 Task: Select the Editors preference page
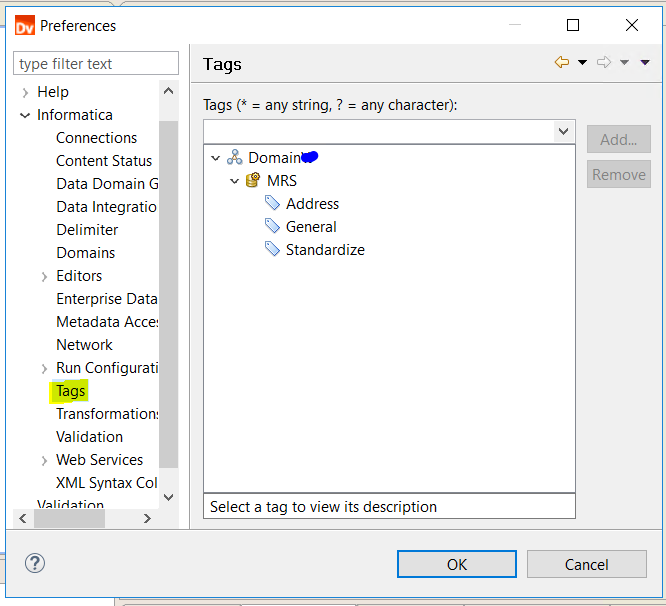point(79,276)
